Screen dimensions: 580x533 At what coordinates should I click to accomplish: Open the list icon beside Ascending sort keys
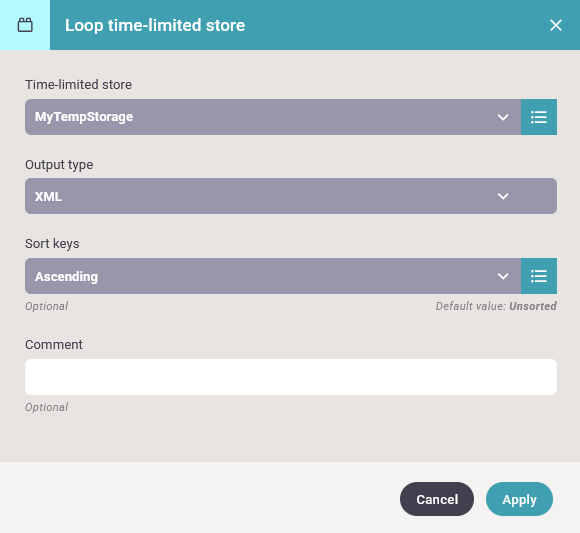click(539, 276)
